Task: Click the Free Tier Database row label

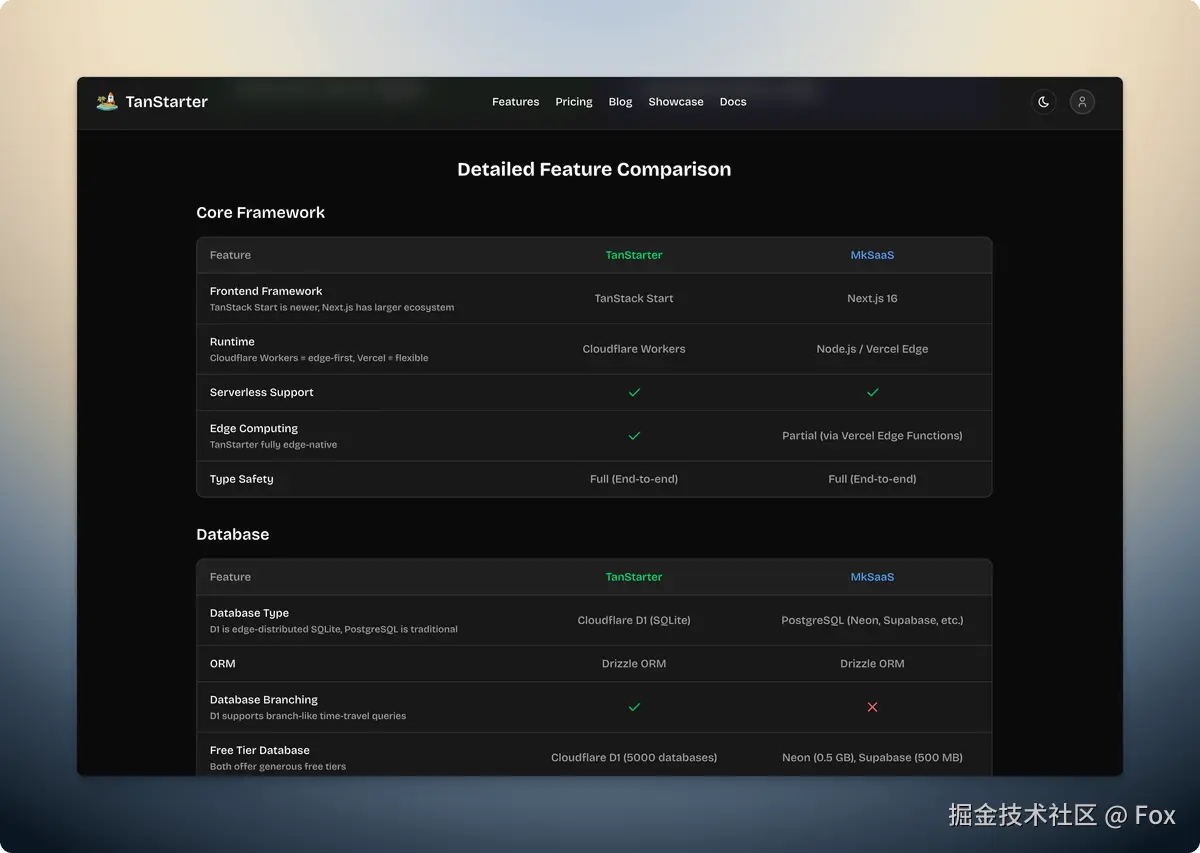Action: click(x=260, y=750)
